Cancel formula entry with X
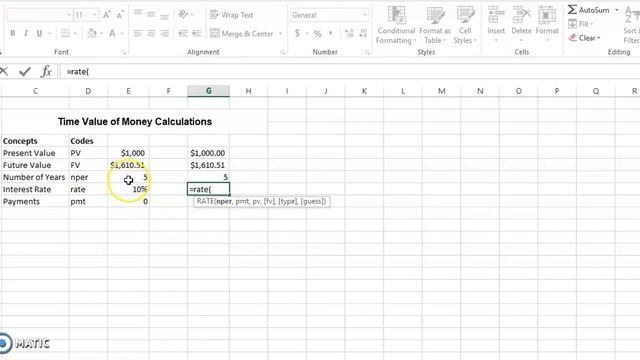 tap(4, 71)
